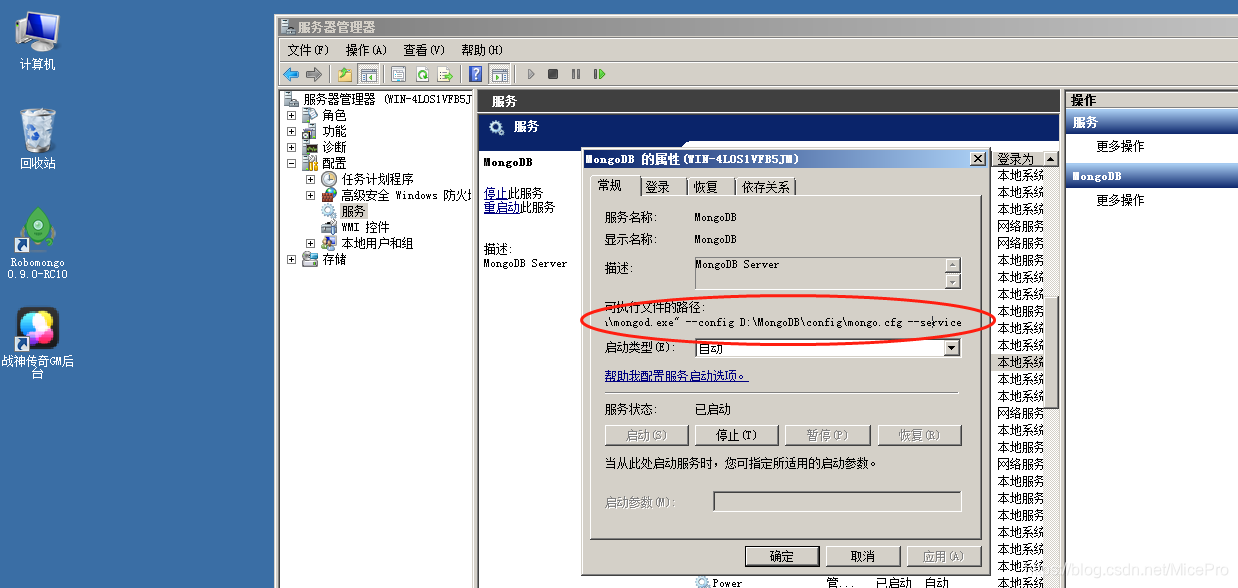Click the 停止(T) button
Viewport: 1238px width, 588px height.
(x=736, y=435)
